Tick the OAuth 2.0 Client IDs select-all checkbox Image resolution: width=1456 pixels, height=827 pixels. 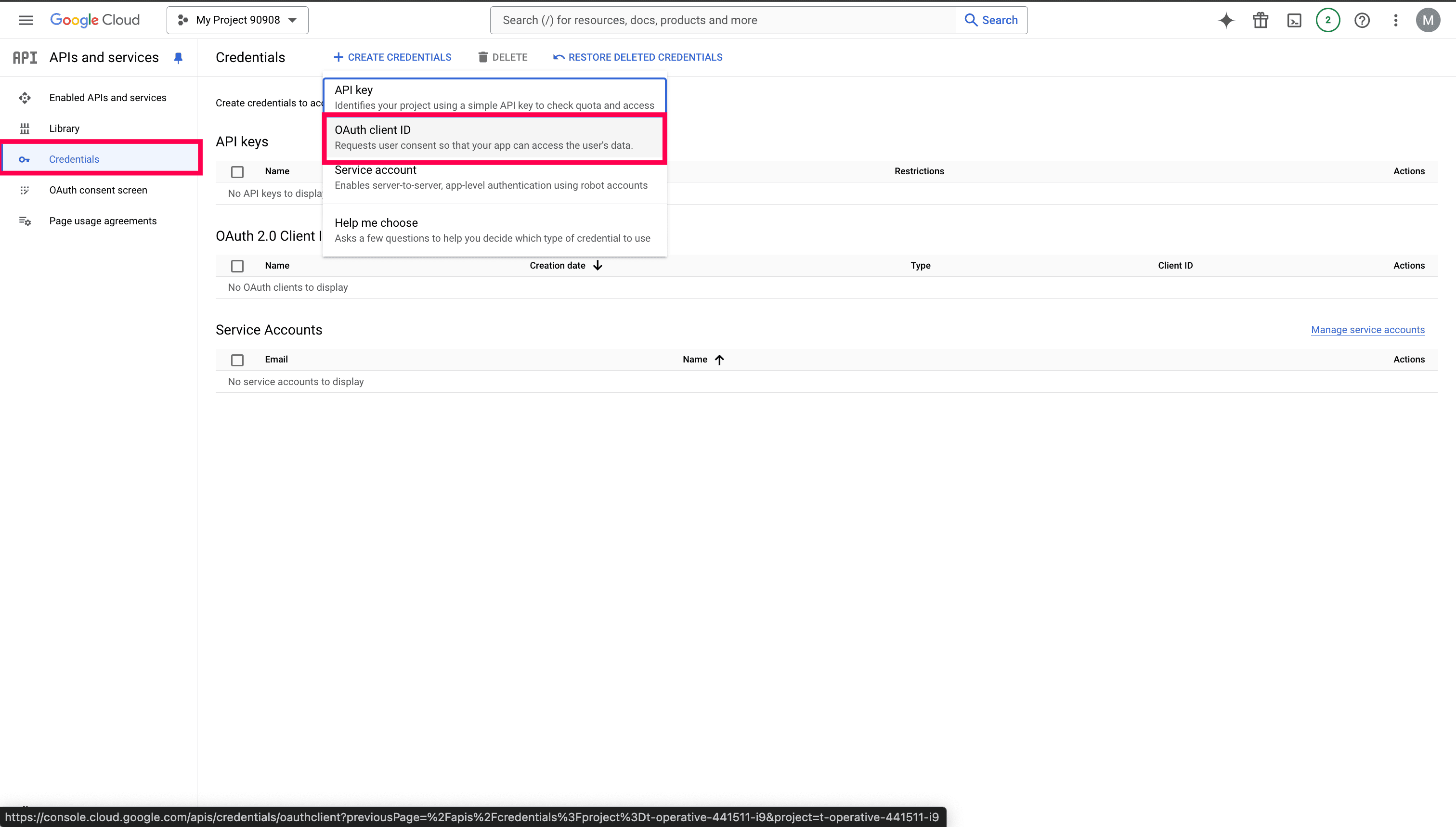click(237, 266)
